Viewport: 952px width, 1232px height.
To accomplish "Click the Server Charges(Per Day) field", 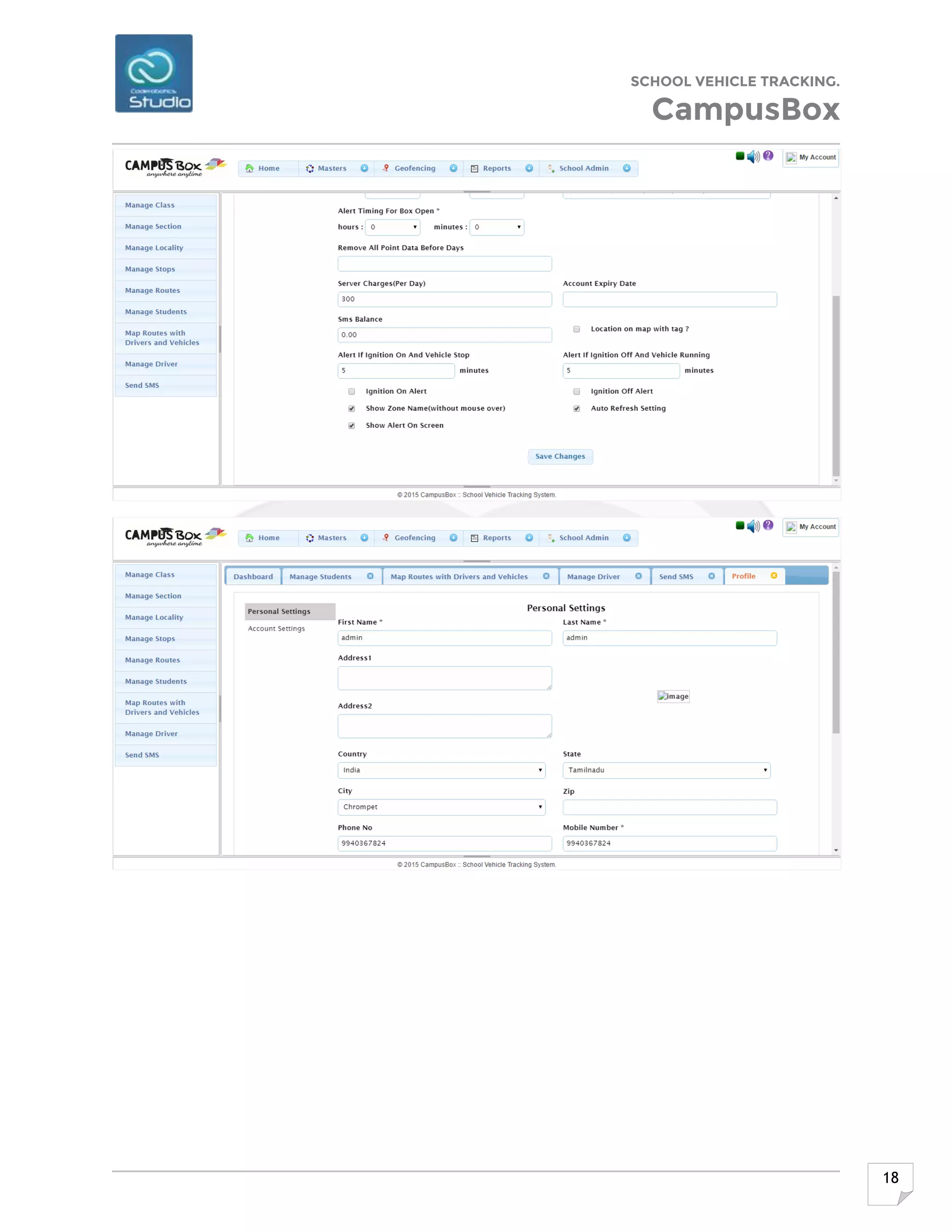I will pyautogui.click(x=444, y=299).
